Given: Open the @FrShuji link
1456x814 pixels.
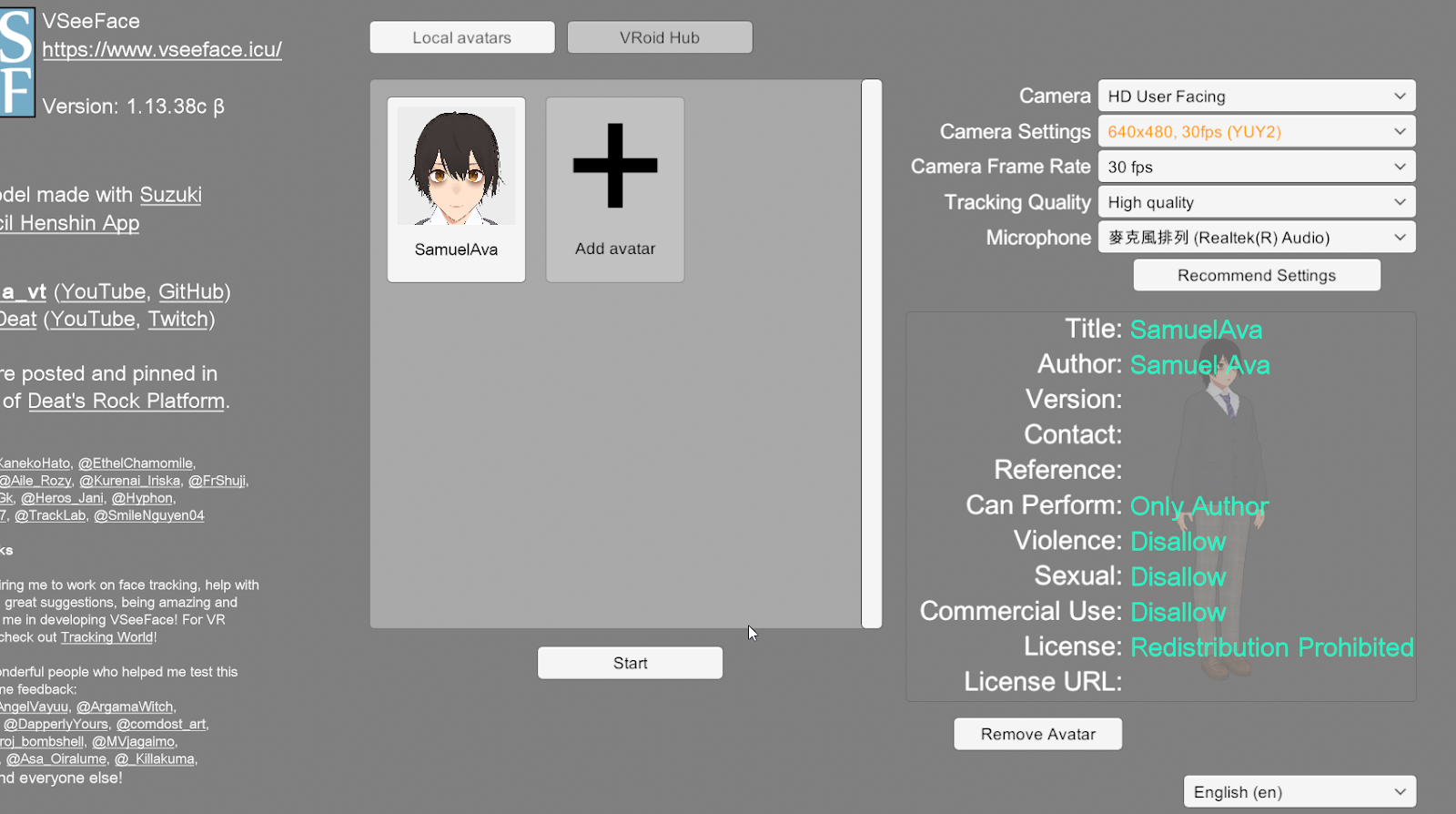Looking at the screenshot, I should [x=217, y=481].
